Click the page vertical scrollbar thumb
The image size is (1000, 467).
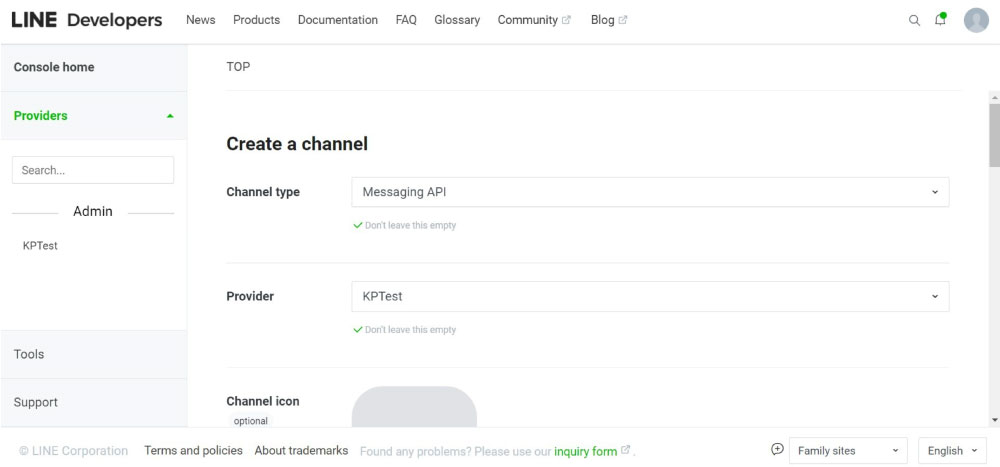(x=994, y=135)
